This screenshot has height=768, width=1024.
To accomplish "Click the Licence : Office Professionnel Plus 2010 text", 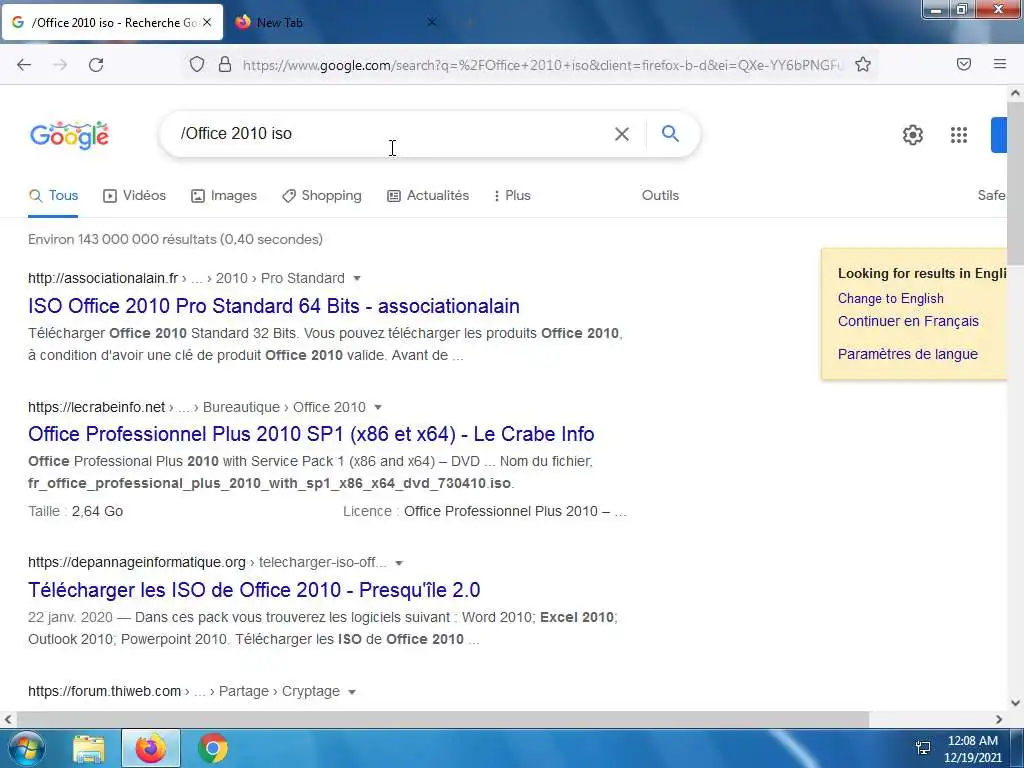I will tap(485, 511).
